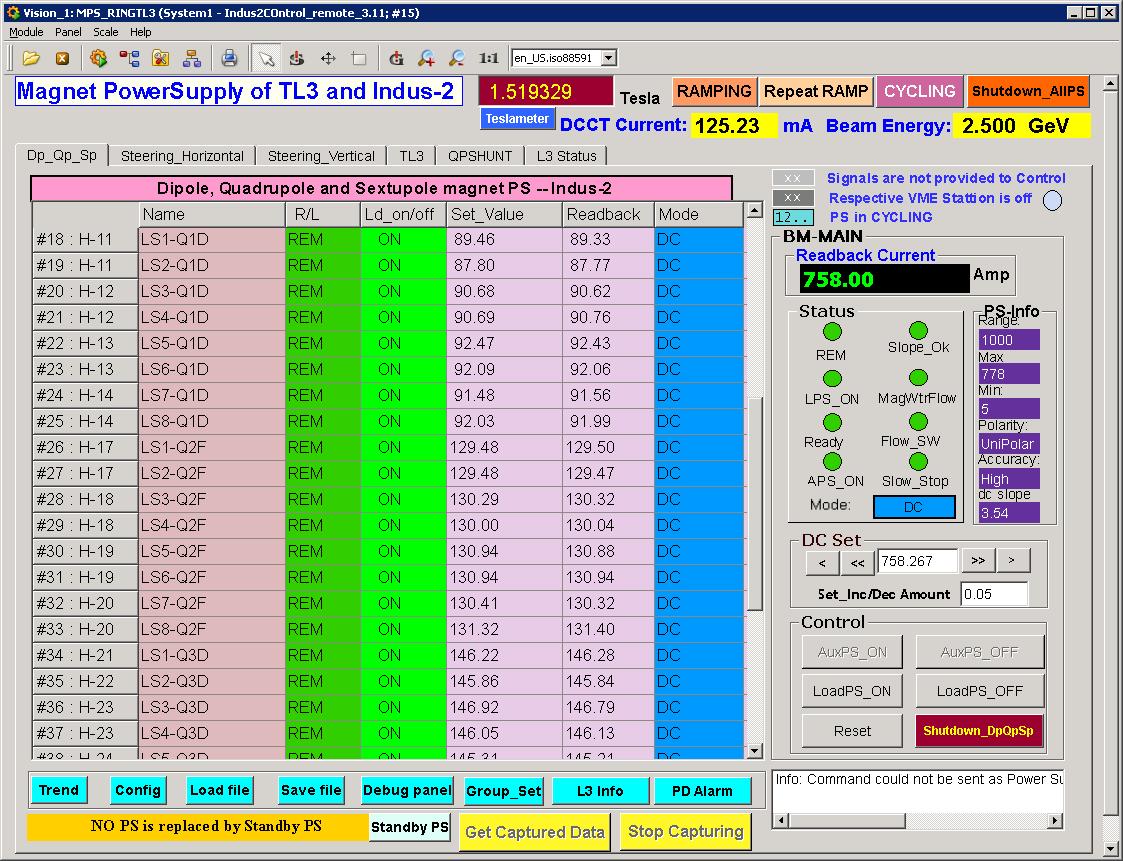Click the LoadPS_ON button
This screenshot has width=1123, height=861.
pos(852,691)
